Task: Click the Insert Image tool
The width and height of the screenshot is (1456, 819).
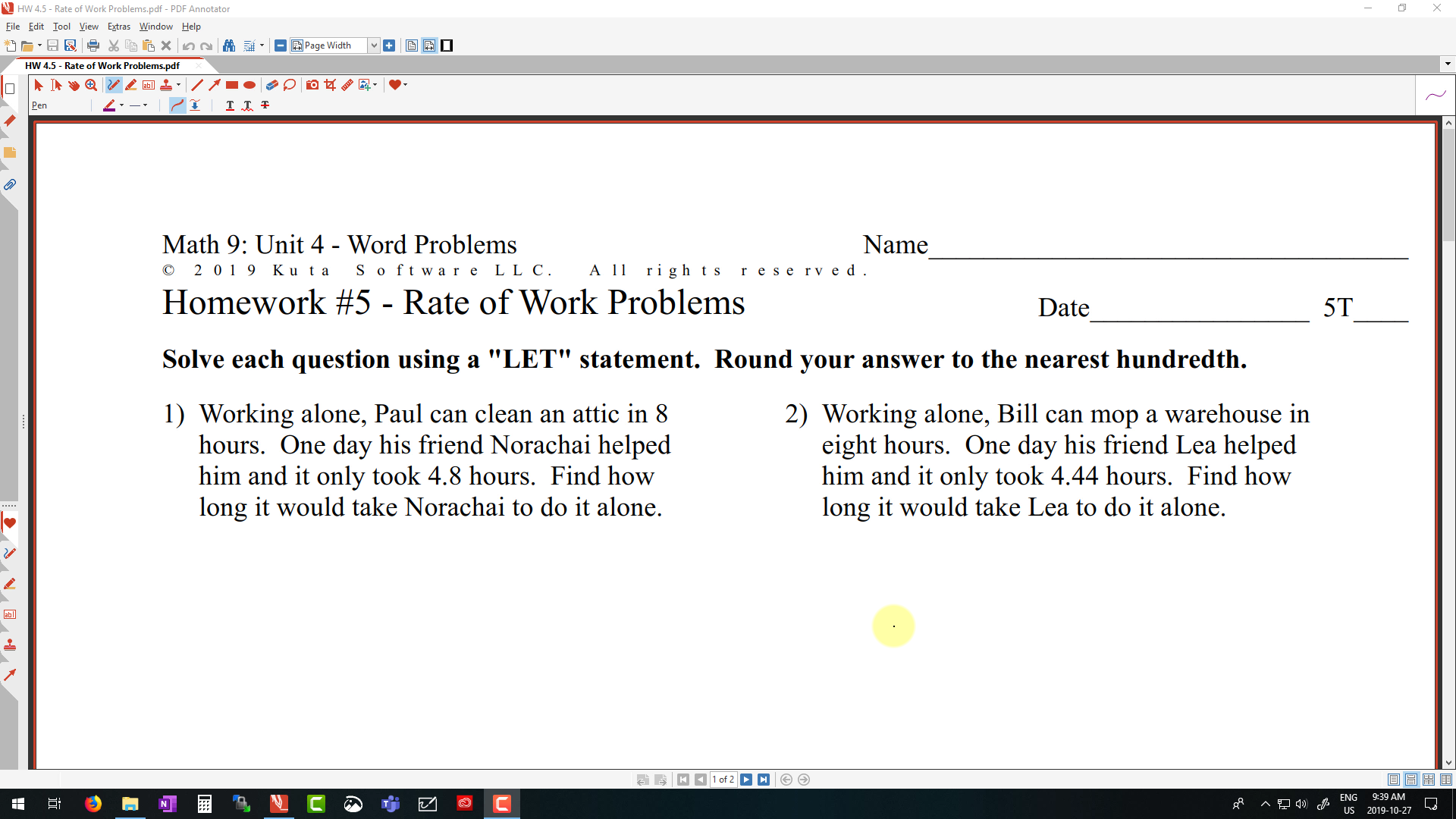Action: pos(365,85)
